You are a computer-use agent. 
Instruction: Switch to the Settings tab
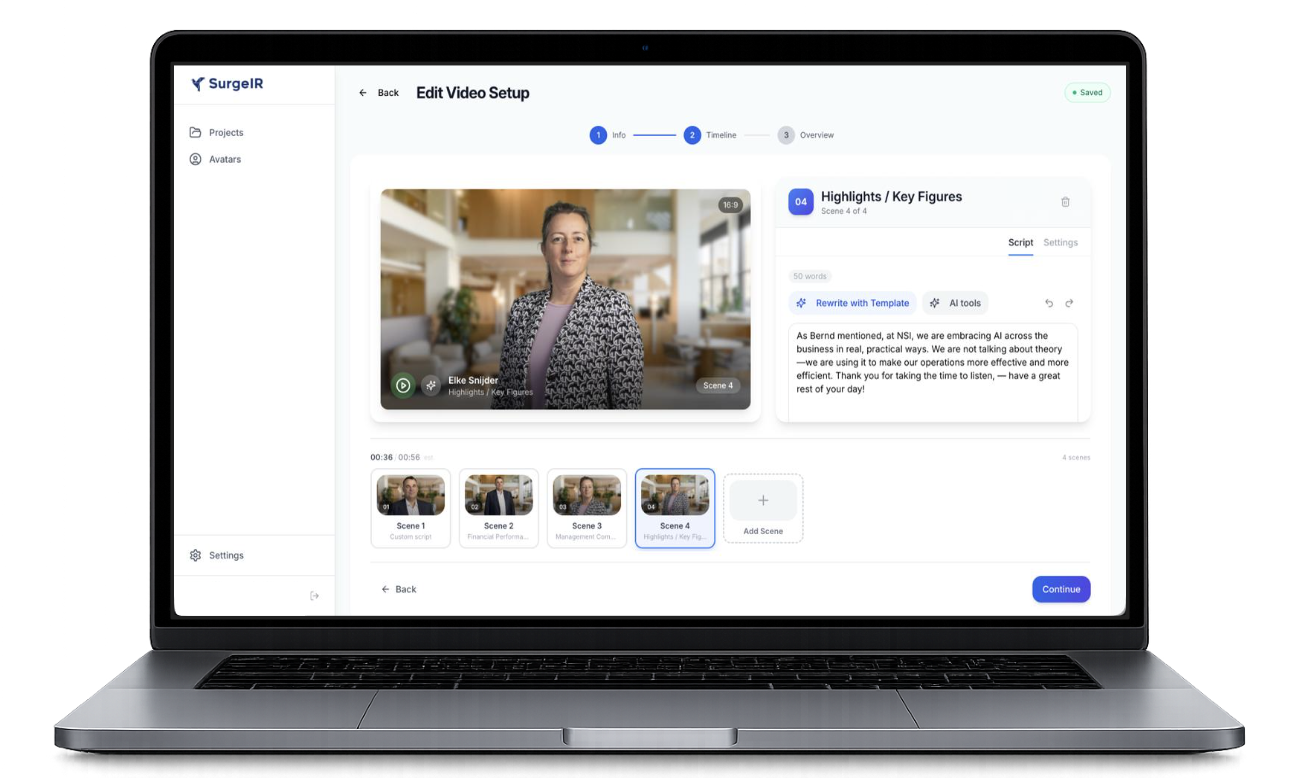point(1060,242)
